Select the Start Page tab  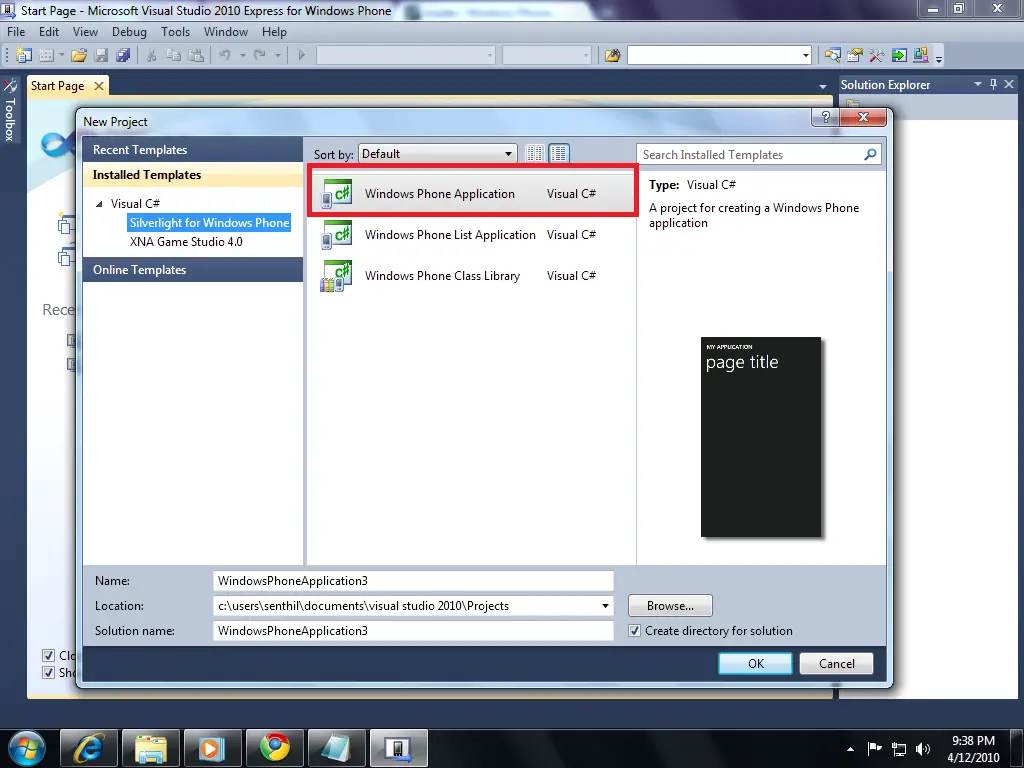point(57,86)
